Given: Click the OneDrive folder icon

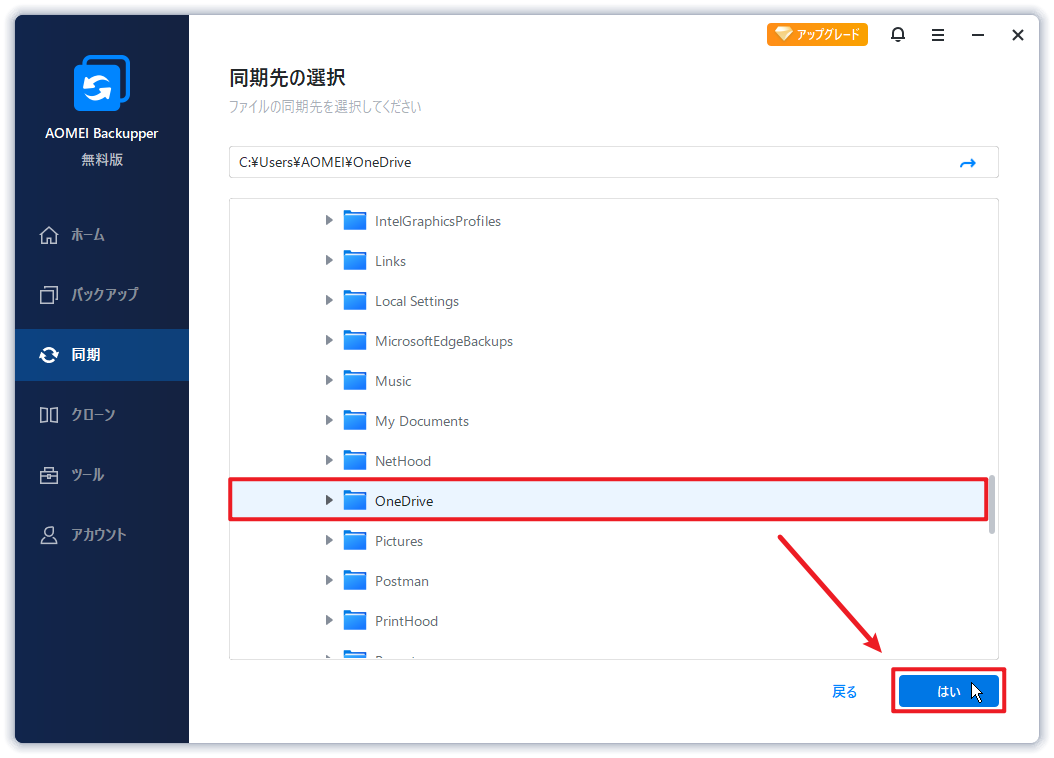Looking at the screenshot, I should pos(355,500).
